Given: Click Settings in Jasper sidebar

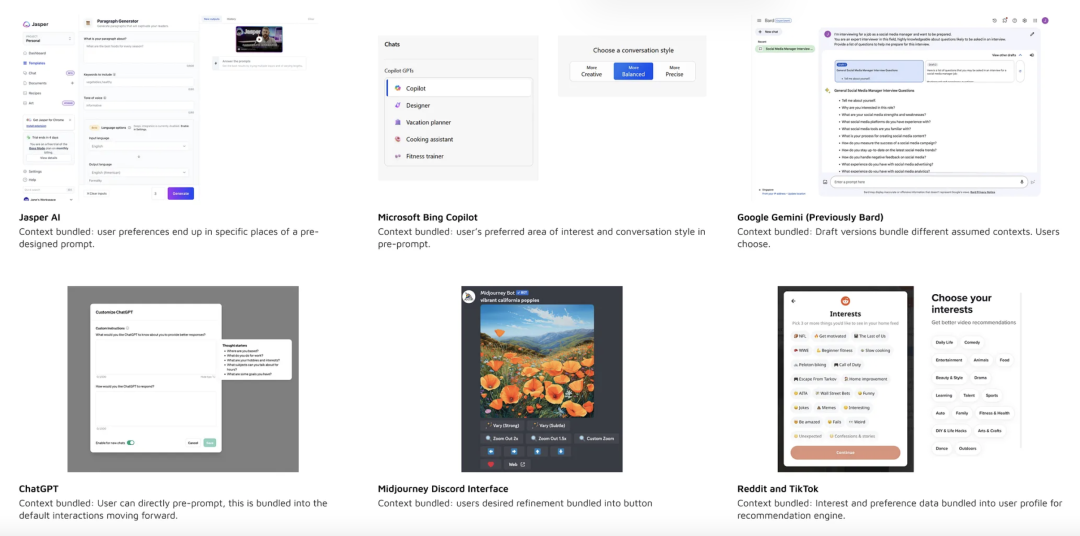Looking at the screenshot, I should pos(34,171).
